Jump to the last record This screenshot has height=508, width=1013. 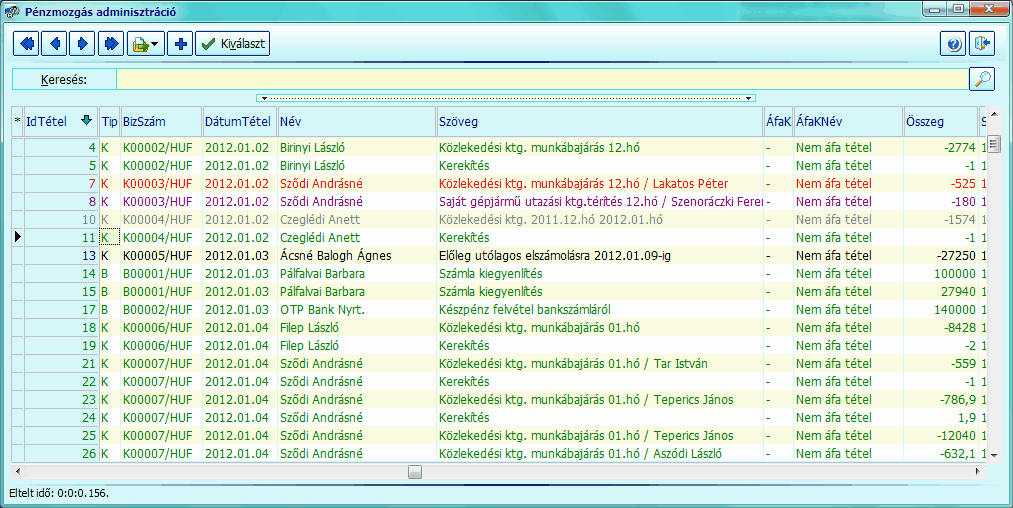click(110, 44)
